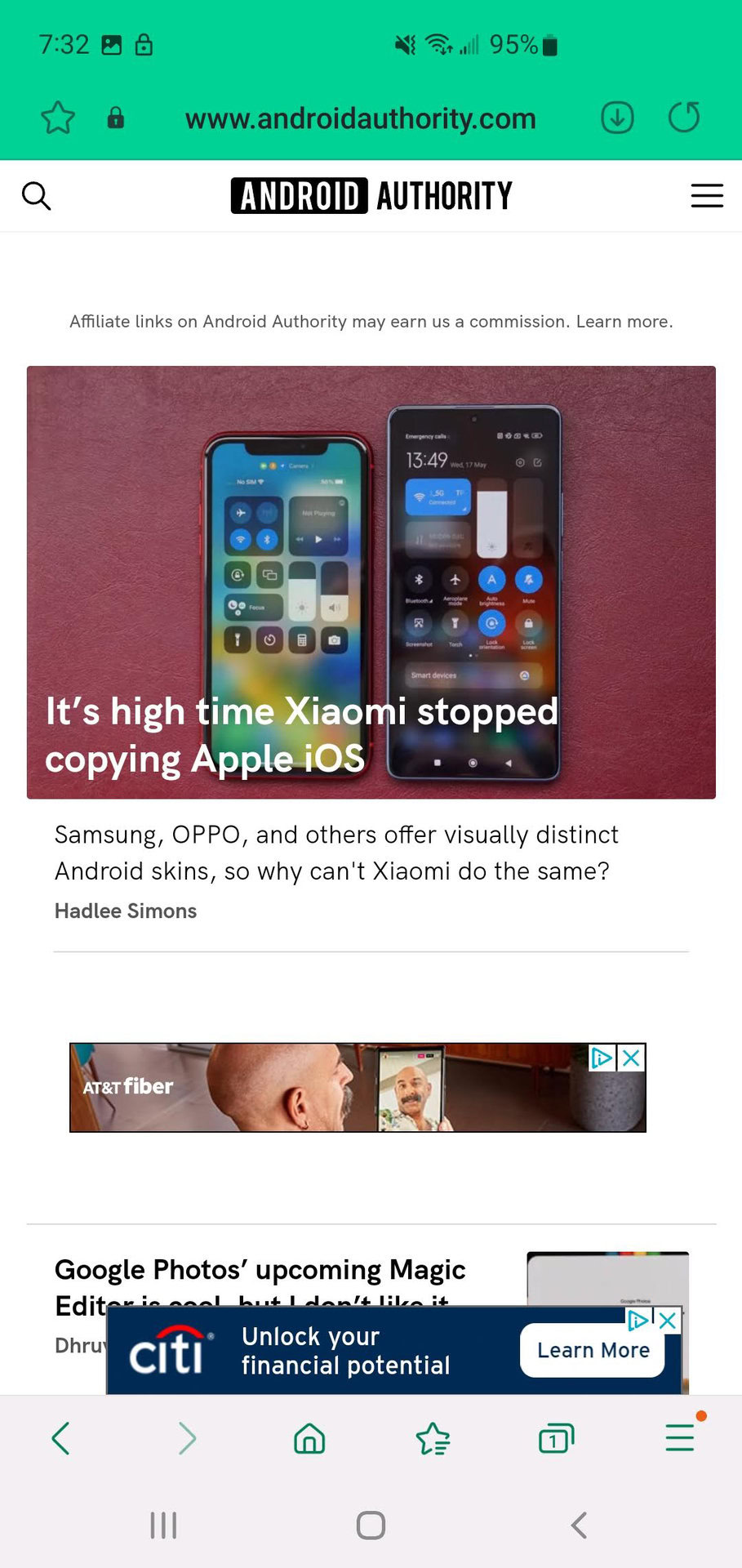Screen dimensions: 742x1568
Task: Bookmark page with star icon in address bar
Action: click(58, 118)
